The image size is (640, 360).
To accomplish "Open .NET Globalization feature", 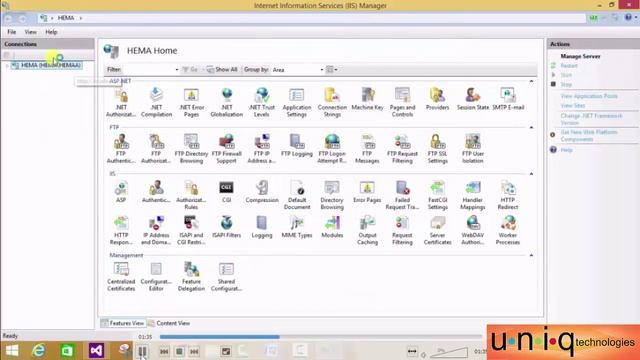I will (227, 102).
